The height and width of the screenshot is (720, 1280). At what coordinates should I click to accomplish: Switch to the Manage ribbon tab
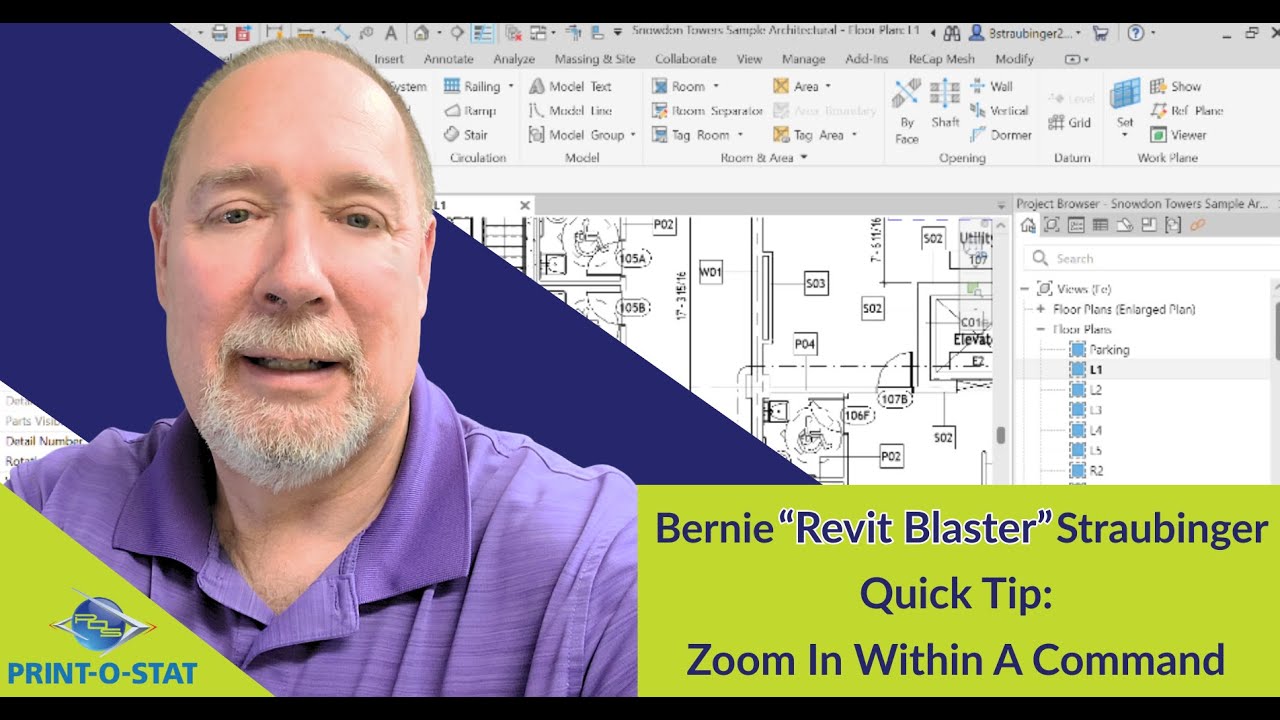tap(804, 59)
